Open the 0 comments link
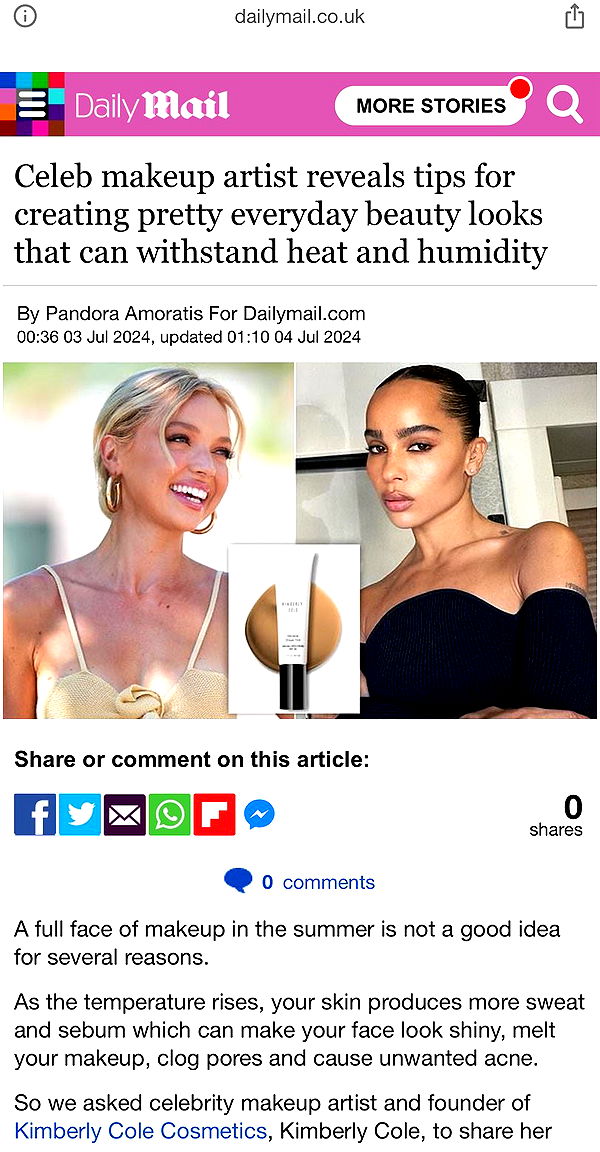Screen dimensions: 600x1152 point(319,882)
